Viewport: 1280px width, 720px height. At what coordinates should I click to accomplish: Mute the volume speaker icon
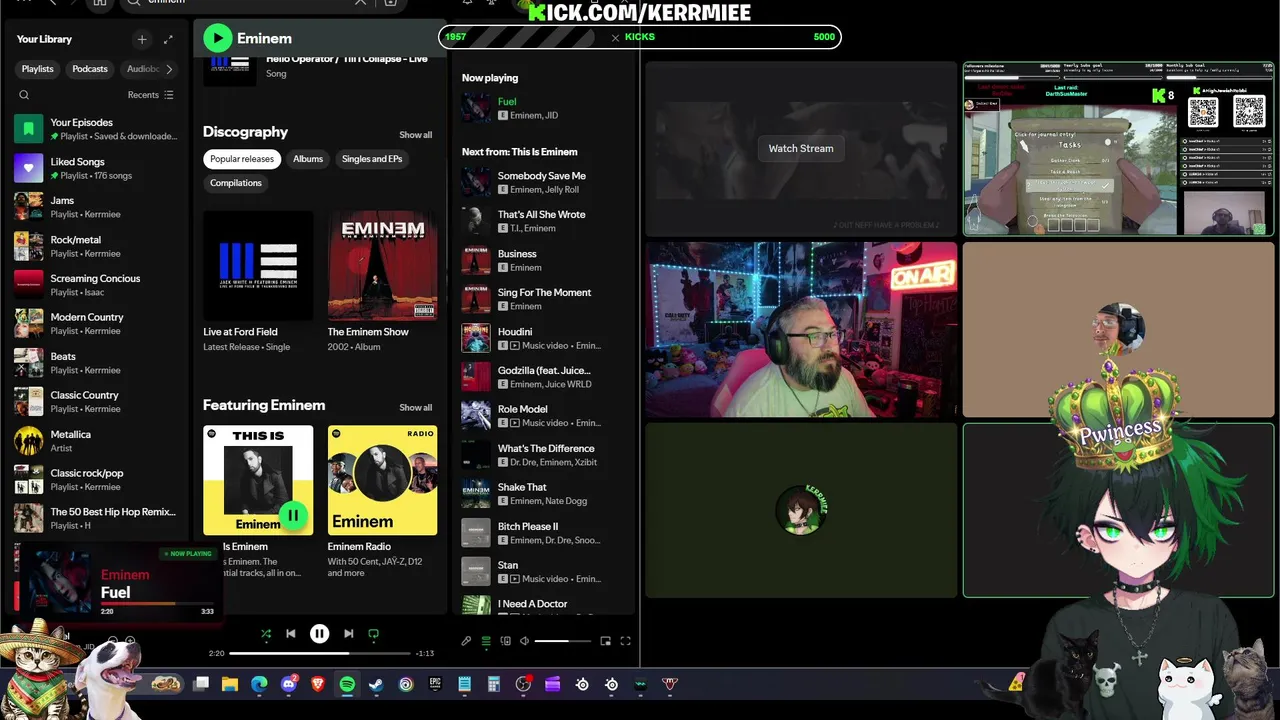[524, 641]
